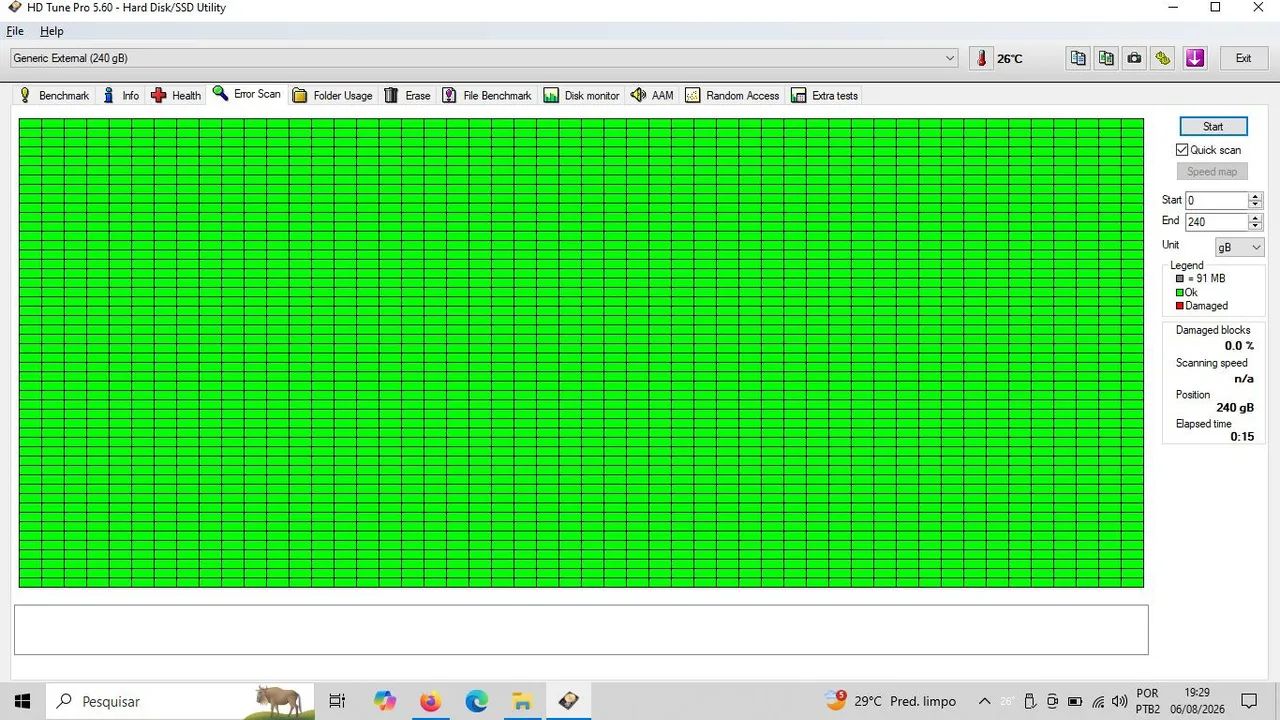The height and width of the screenshot is (720, 1280).
Task: Click the empty log text box below grid
Action: (581, 630)
